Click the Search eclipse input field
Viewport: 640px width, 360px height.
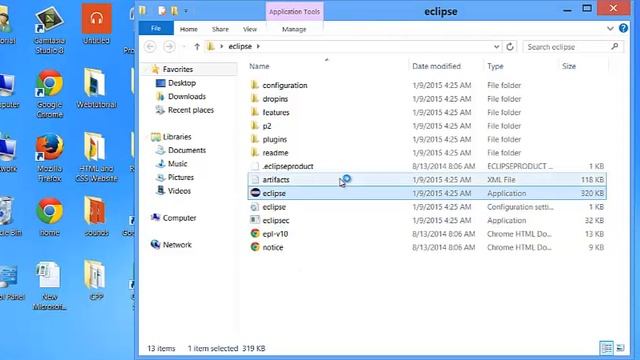573,47
